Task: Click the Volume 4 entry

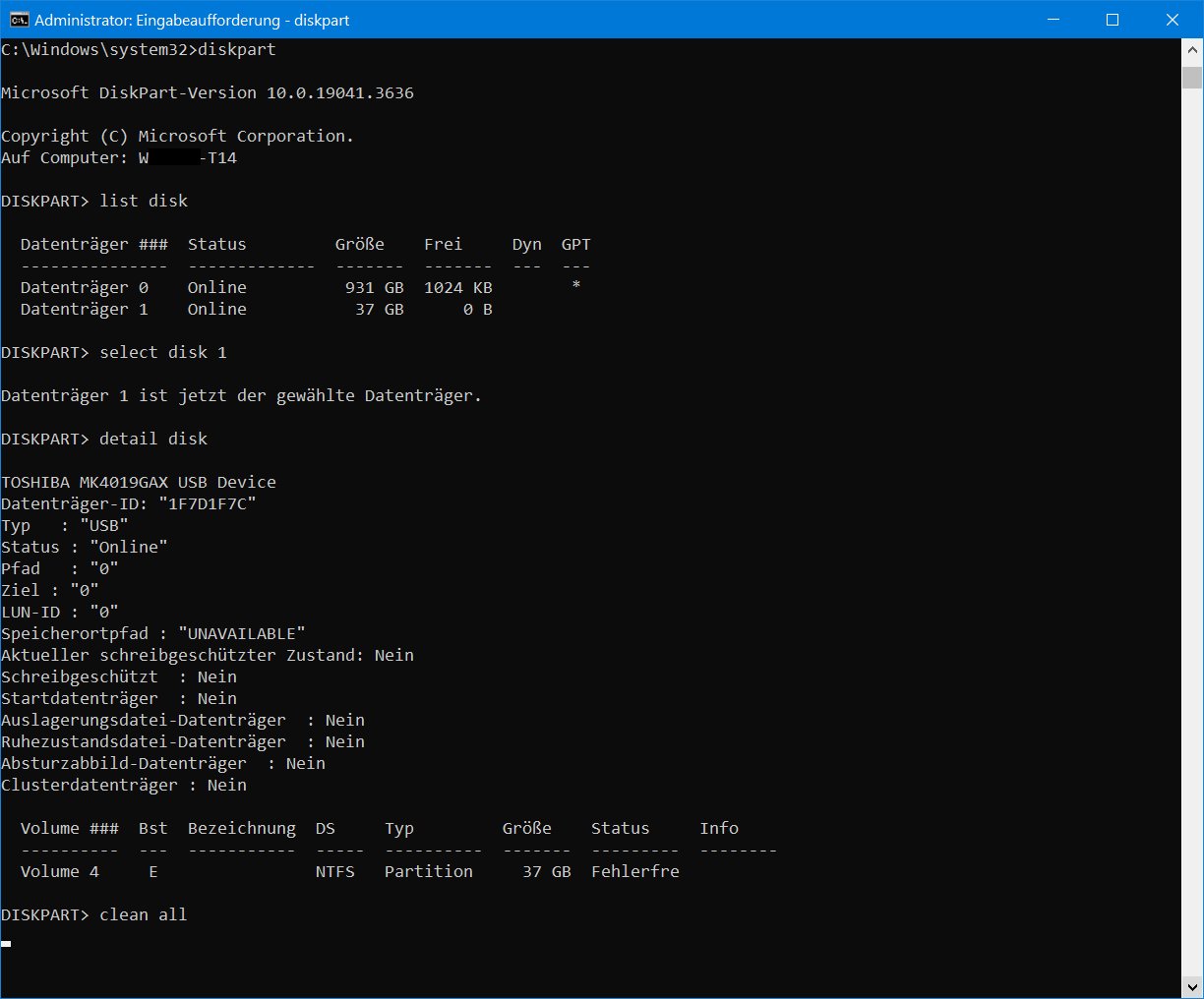Action: point(60,871)
